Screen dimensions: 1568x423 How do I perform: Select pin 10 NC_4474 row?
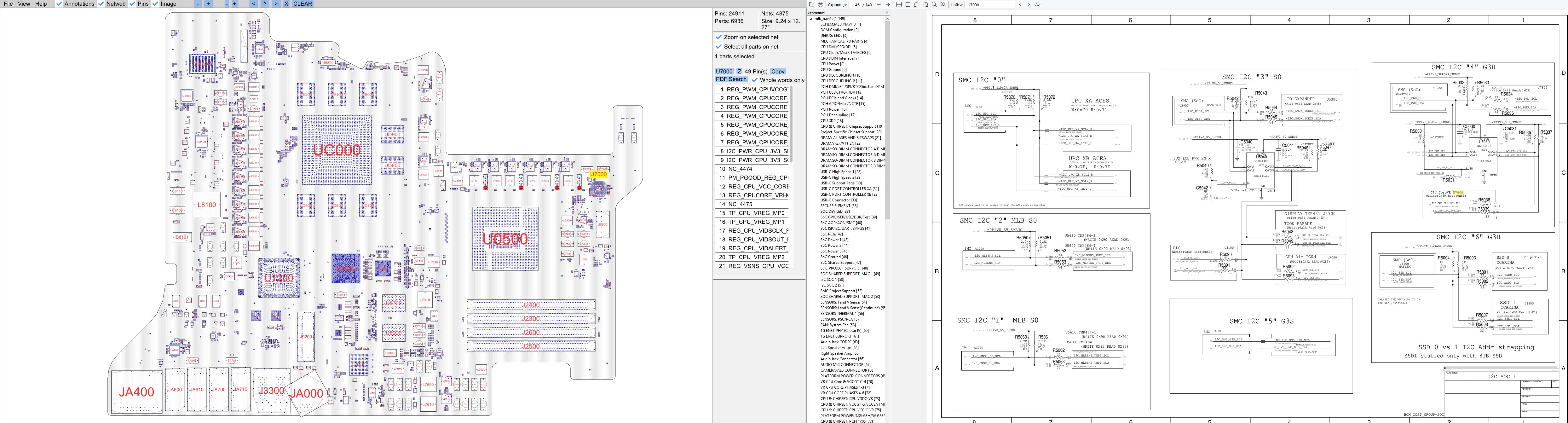pos(752,169)
